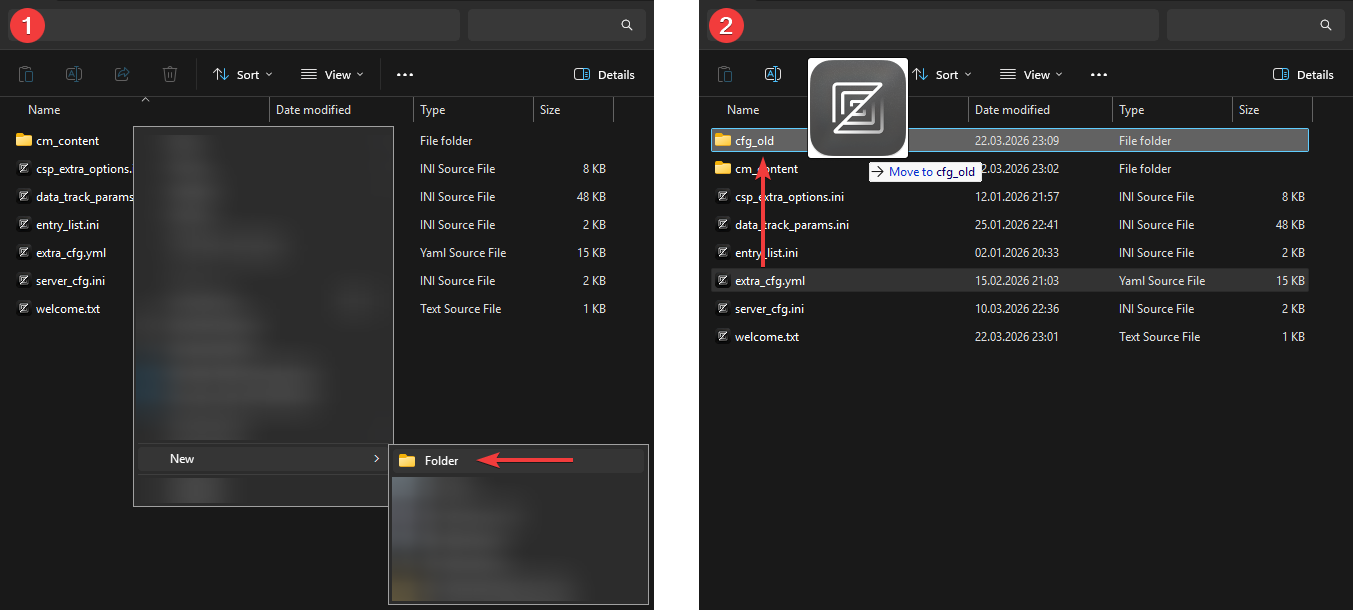Viewport: 1353px width, 610px height.
Task: Click the Size column header in window 2
Action: point(1249,110)
